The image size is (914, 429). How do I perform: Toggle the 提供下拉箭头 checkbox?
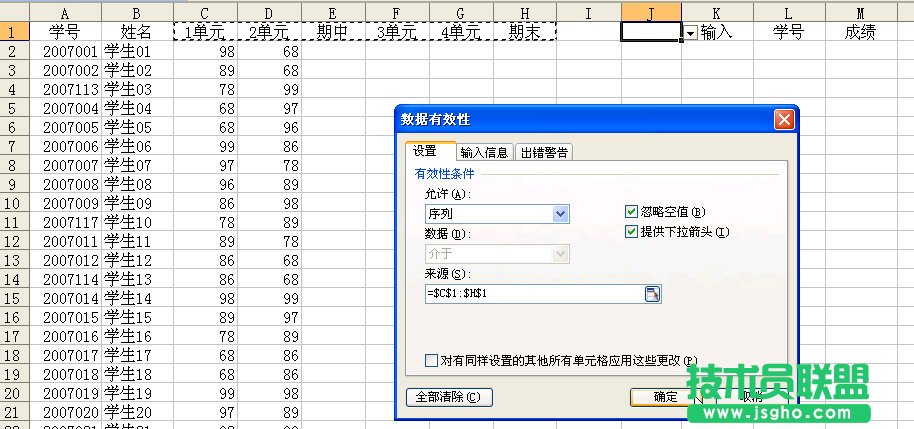pyautogui.click(x=631, y=232)
